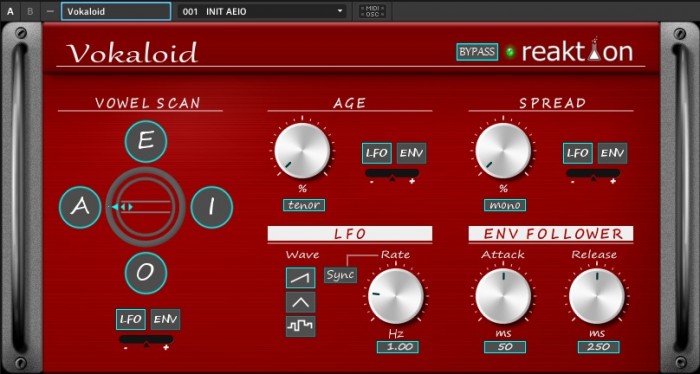Select the A vowel button
Viewport: 700px width, 374px height.
[80, 208]
